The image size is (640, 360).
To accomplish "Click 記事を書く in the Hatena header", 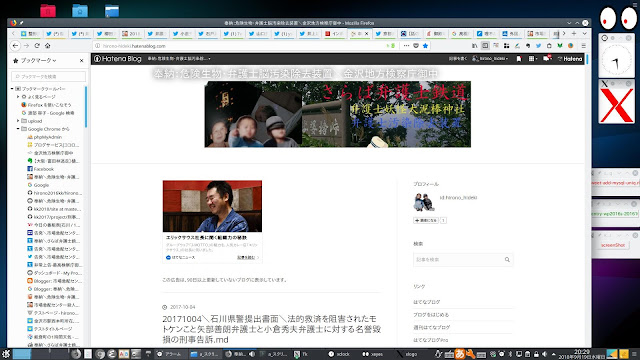I will pos(458,59).
